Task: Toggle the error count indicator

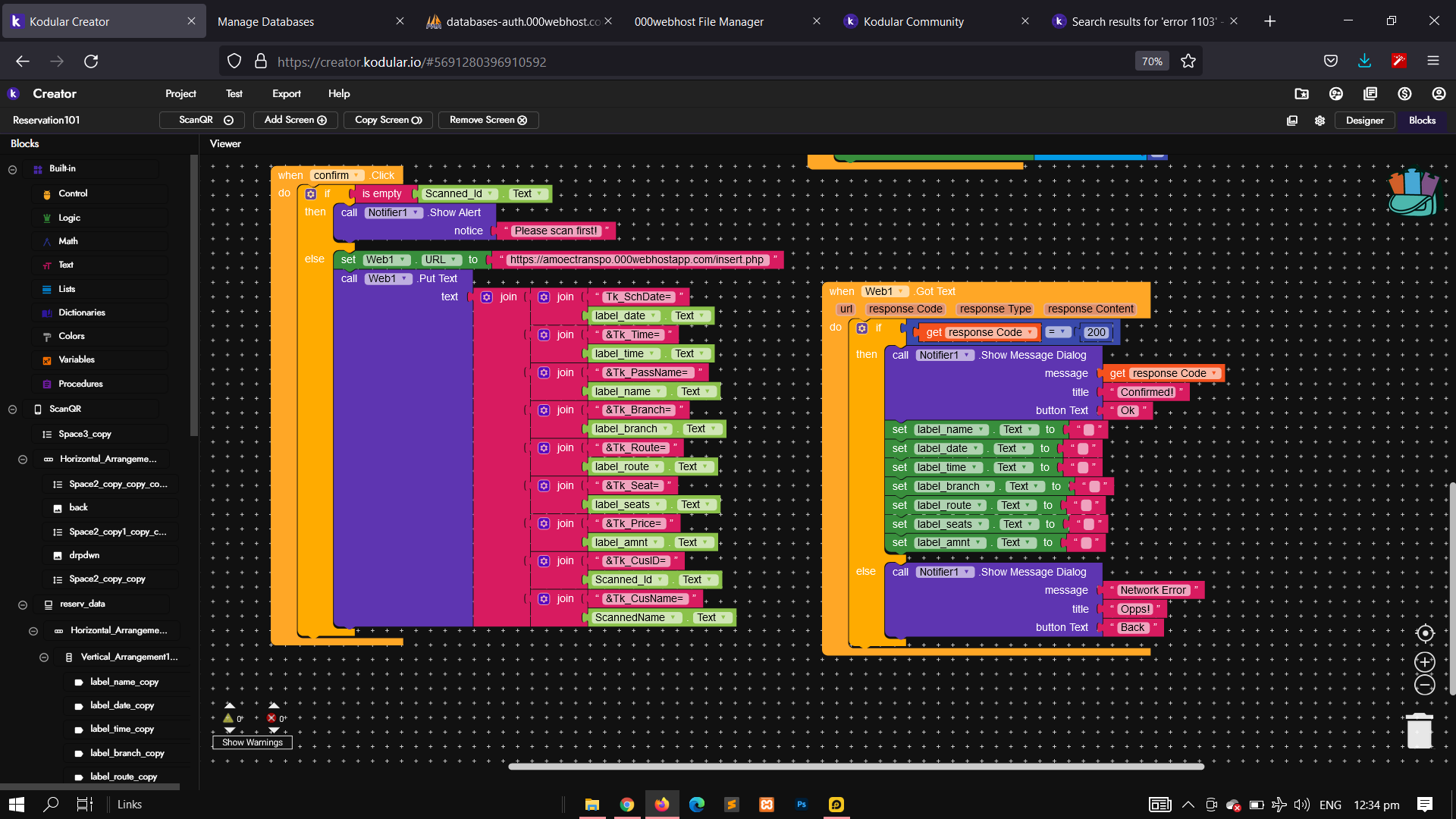Action: (271, 718)
